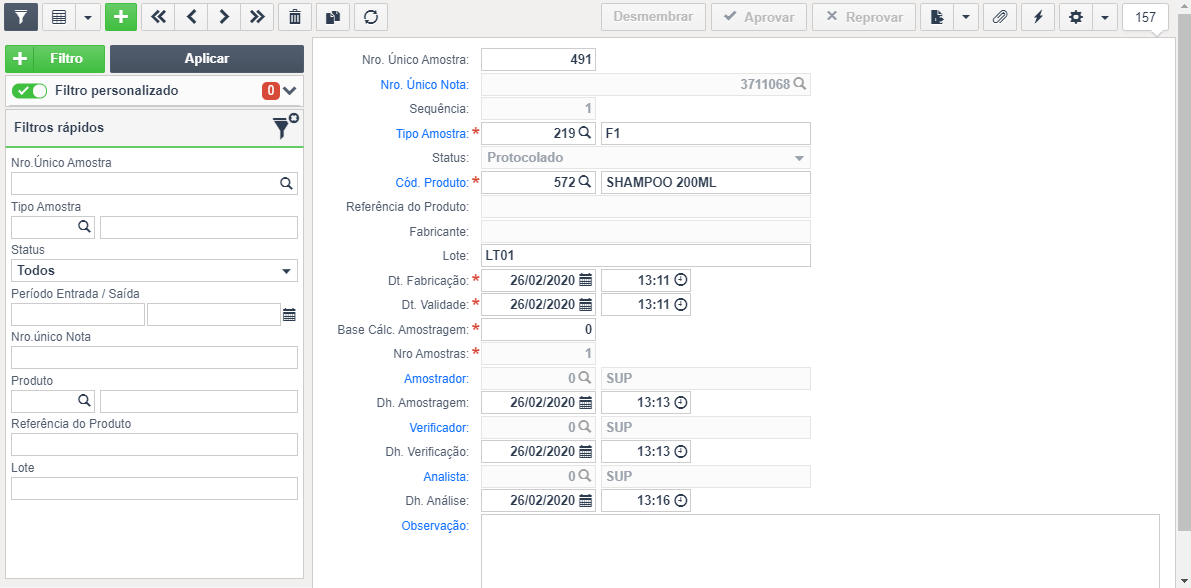
Task: Open the Nro. Único Nota link label
Action: click(424, 84)
